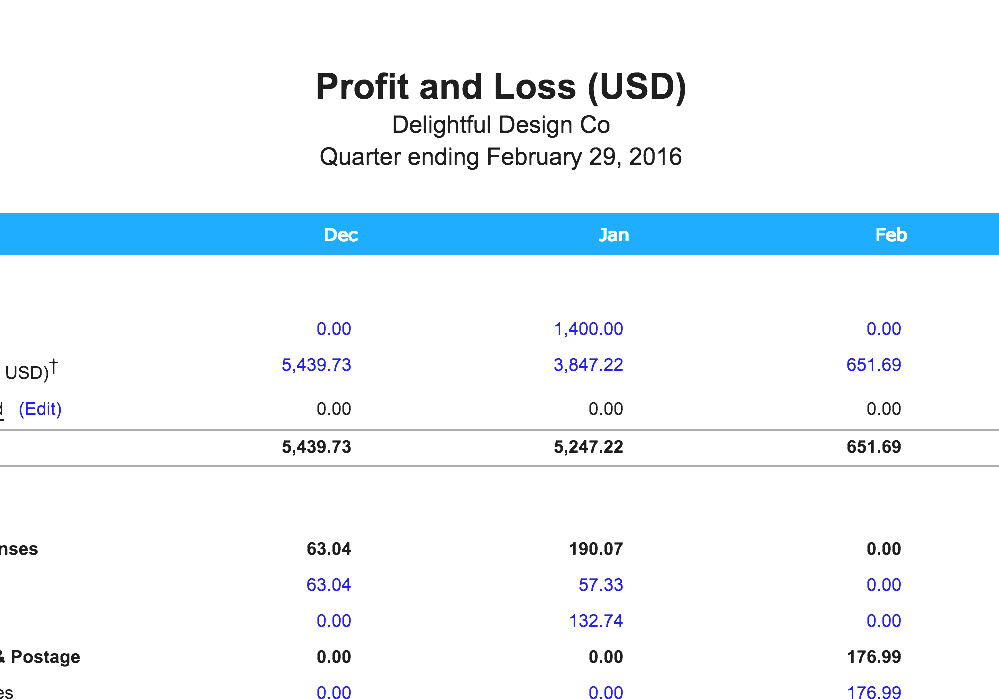The height and width of the screenshot is (699, 999).
Task: Select the Dec column header
Action: coord(341,234)
